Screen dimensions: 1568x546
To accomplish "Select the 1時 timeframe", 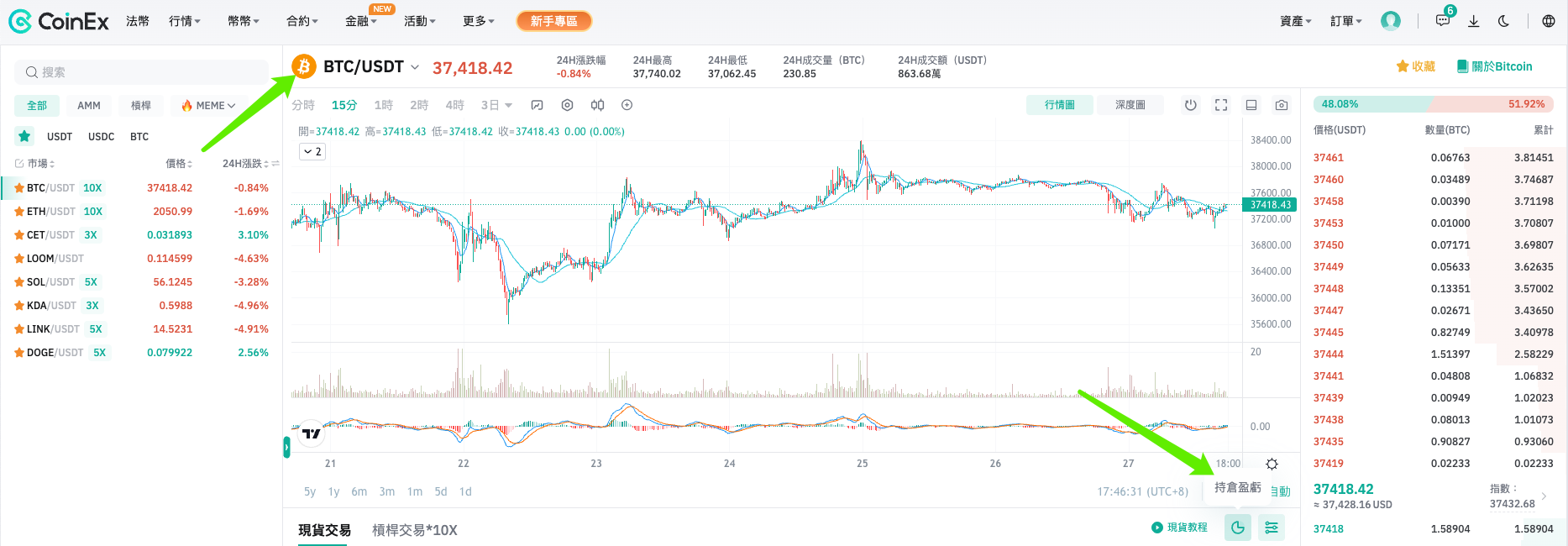I will coord(384,105).
